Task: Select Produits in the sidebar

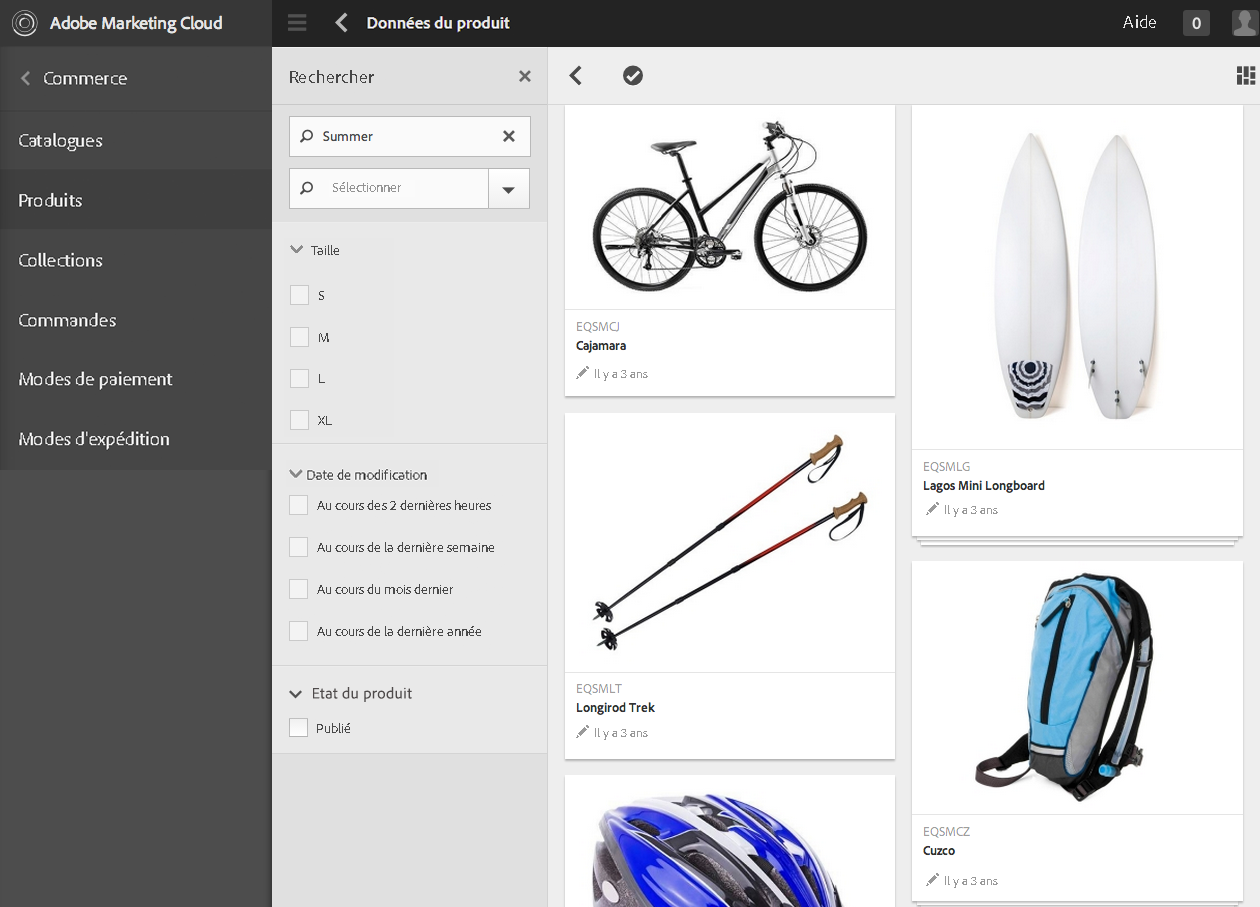Action: 136,200
